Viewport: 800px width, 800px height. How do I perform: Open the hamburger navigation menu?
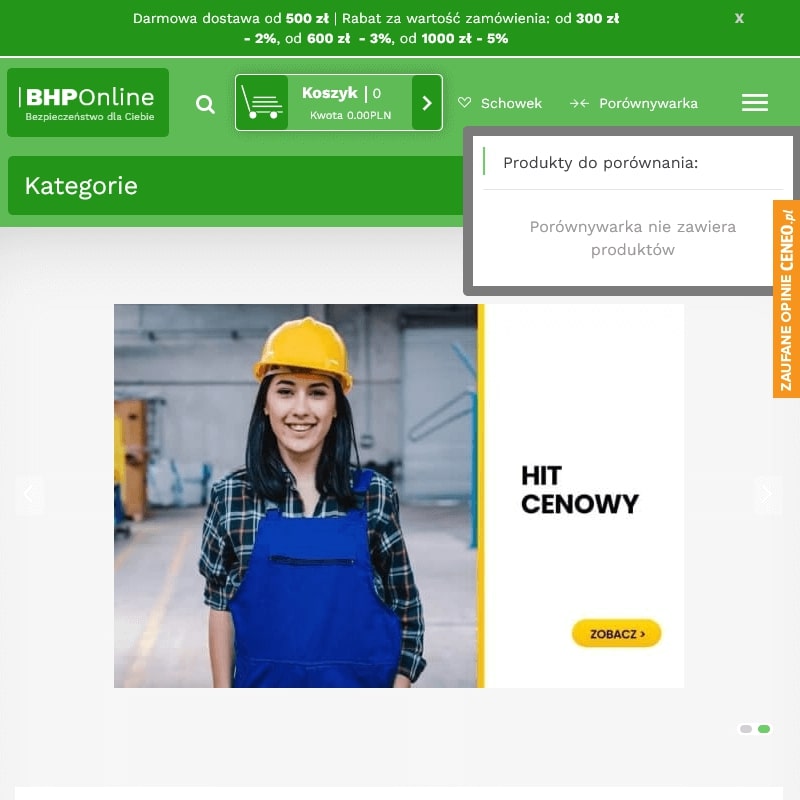pyautogui.click(x=755, y=102)
